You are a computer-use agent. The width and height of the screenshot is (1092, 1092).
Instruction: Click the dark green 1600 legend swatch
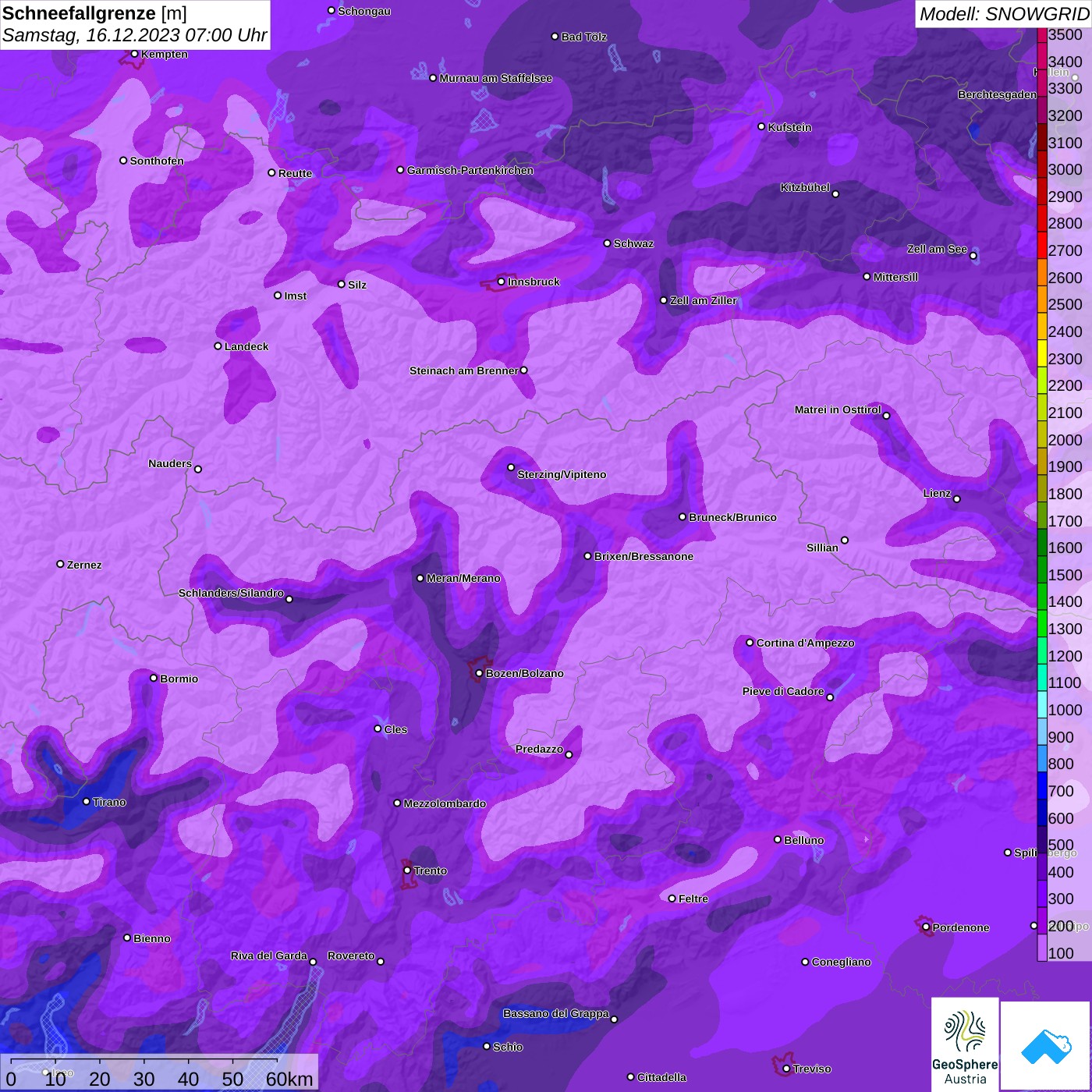(x=1042, y=542)
